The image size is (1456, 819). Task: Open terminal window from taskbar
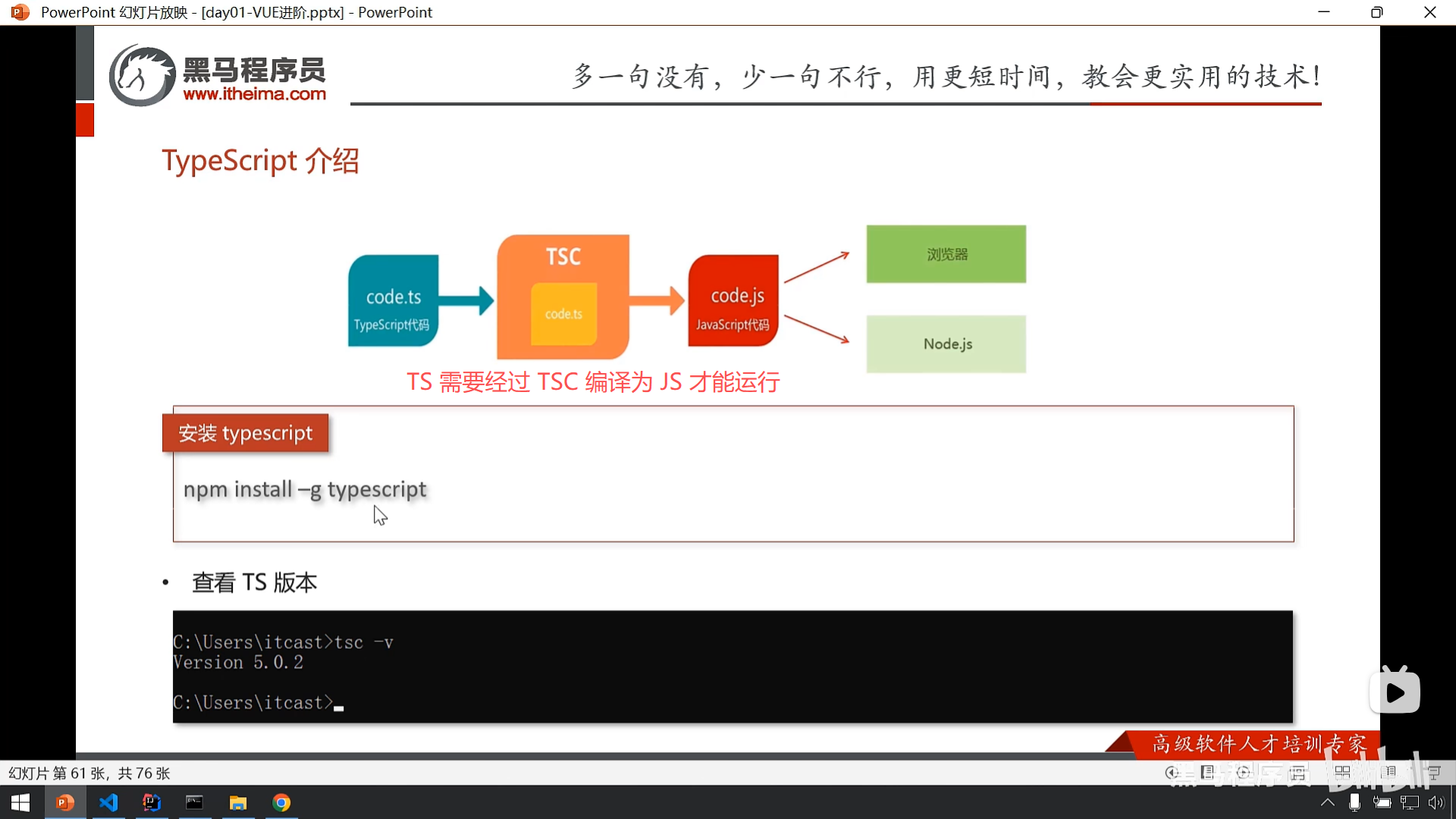[x=195, y=802]
